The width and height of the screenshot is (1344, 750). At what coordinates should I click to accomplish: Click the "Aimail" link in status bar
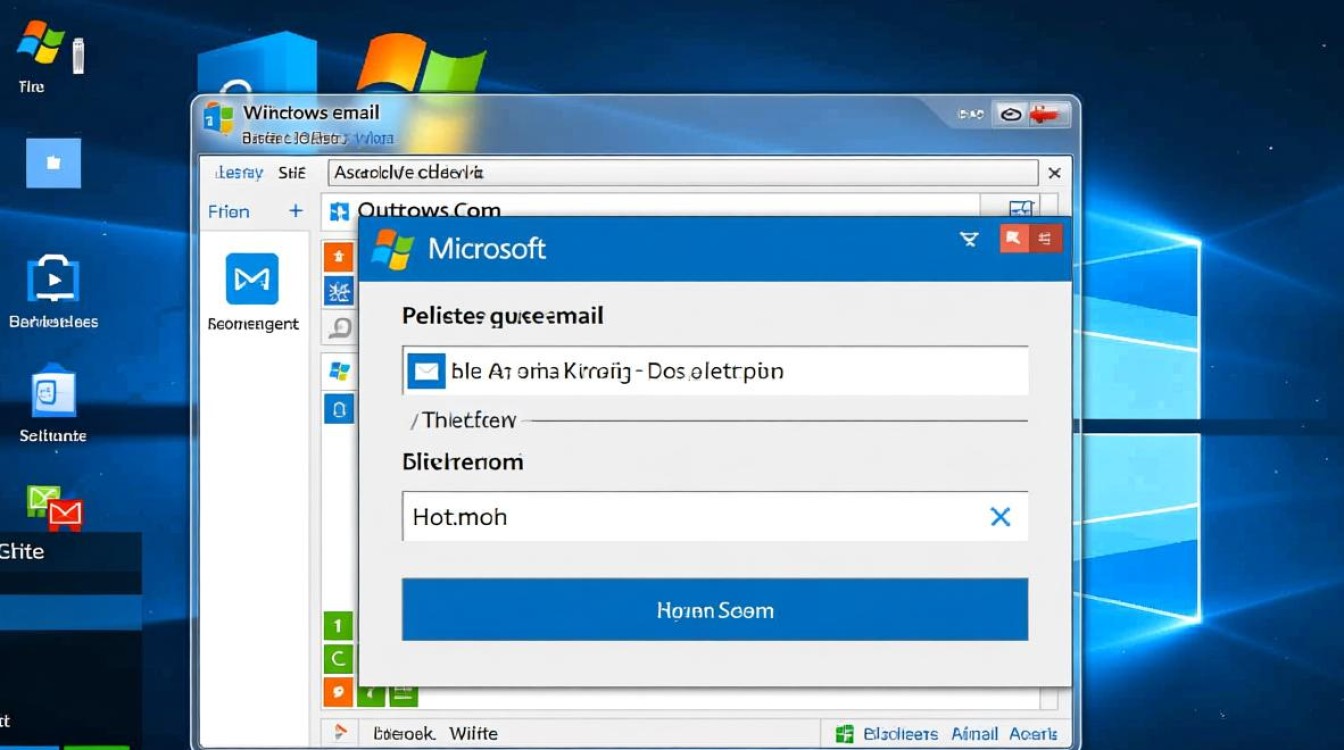(x=974, y=734)
